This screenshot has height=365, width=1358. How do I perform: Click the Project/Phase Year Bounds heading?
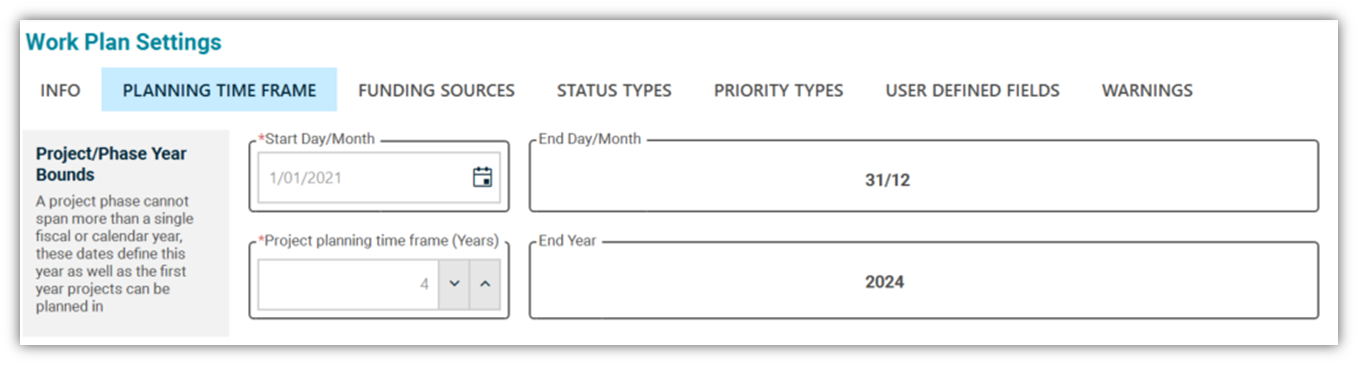[111, 164]
